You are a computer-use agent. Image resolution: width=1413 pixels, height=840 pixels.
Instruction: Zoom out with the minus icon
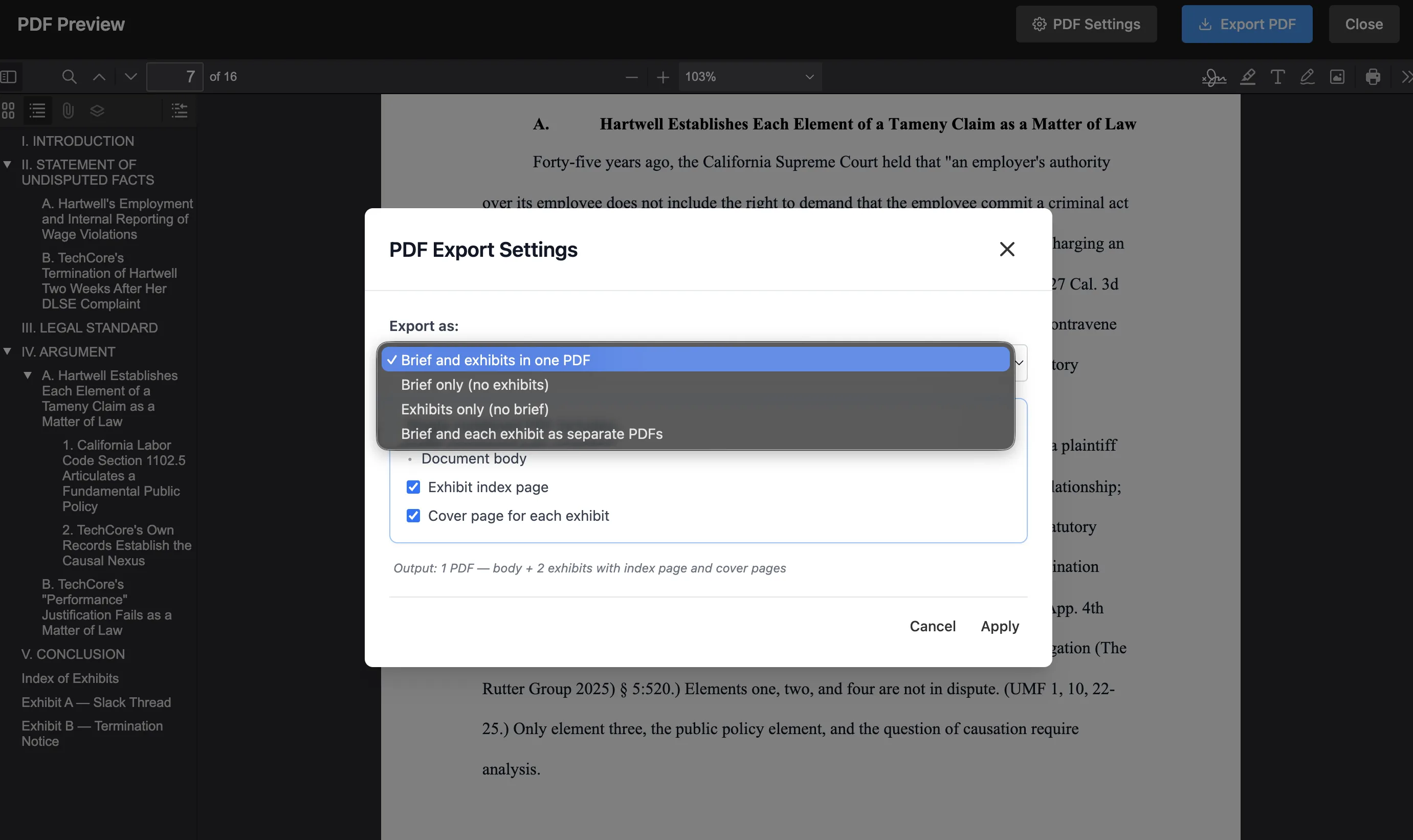[x=631, y=77]
